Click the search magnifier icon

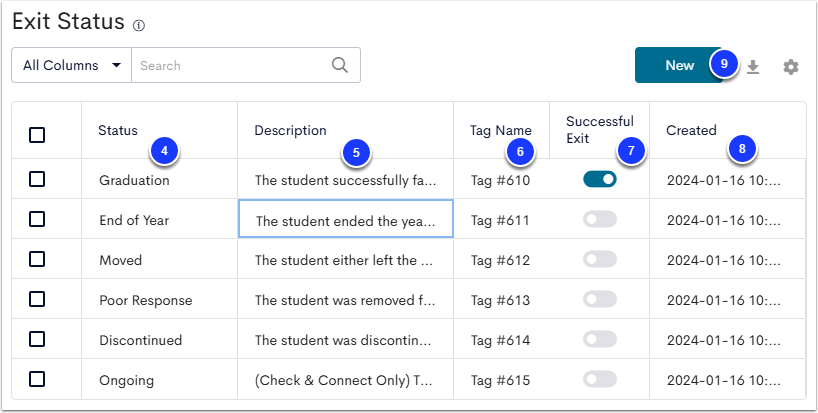340,65
